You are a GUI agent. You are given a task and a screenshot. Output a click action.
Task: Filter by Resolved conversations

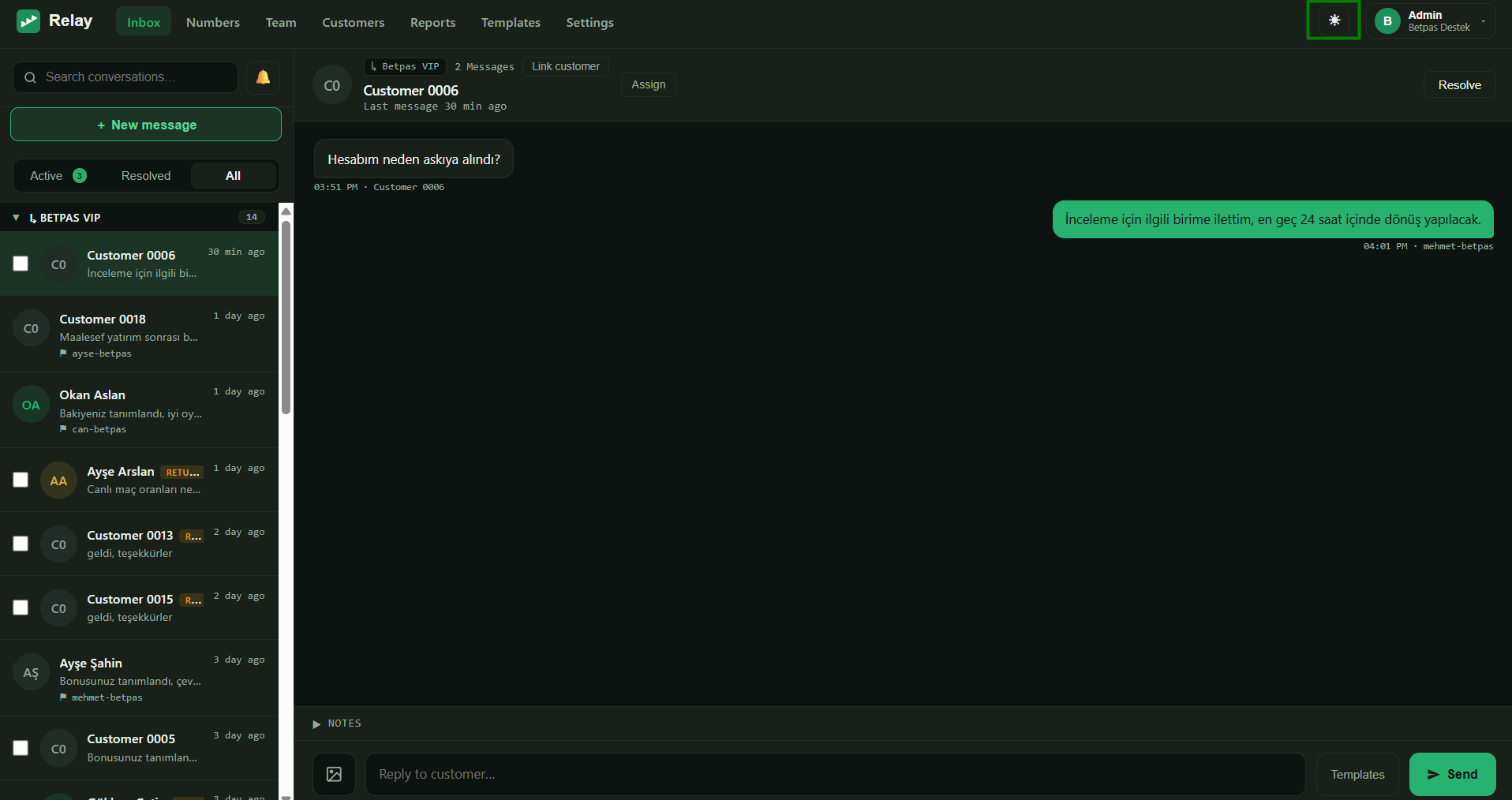146,176
